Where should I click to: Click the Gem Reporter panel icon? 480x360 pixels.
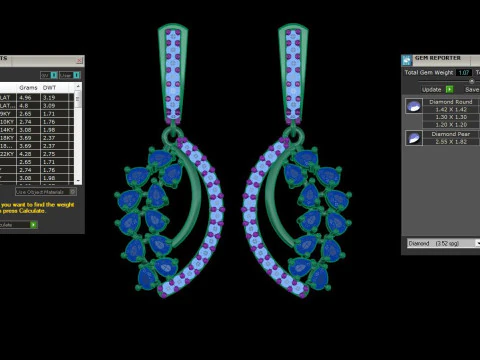point(407,61)
